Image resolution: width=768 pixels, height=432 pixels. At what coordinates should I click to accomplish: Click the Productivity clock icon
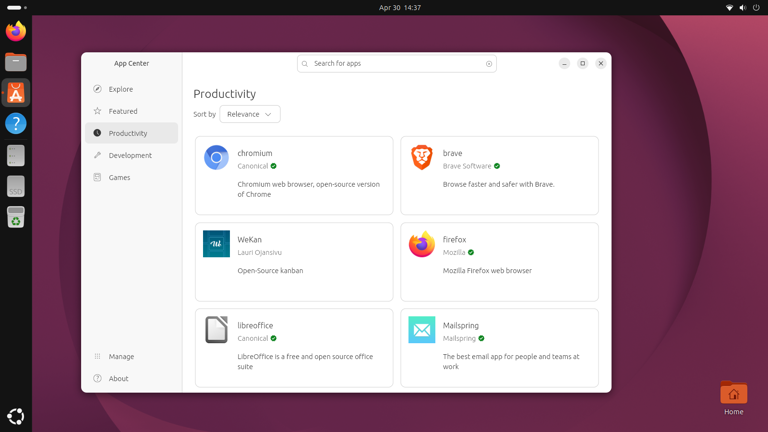click(x=97, y=133)
